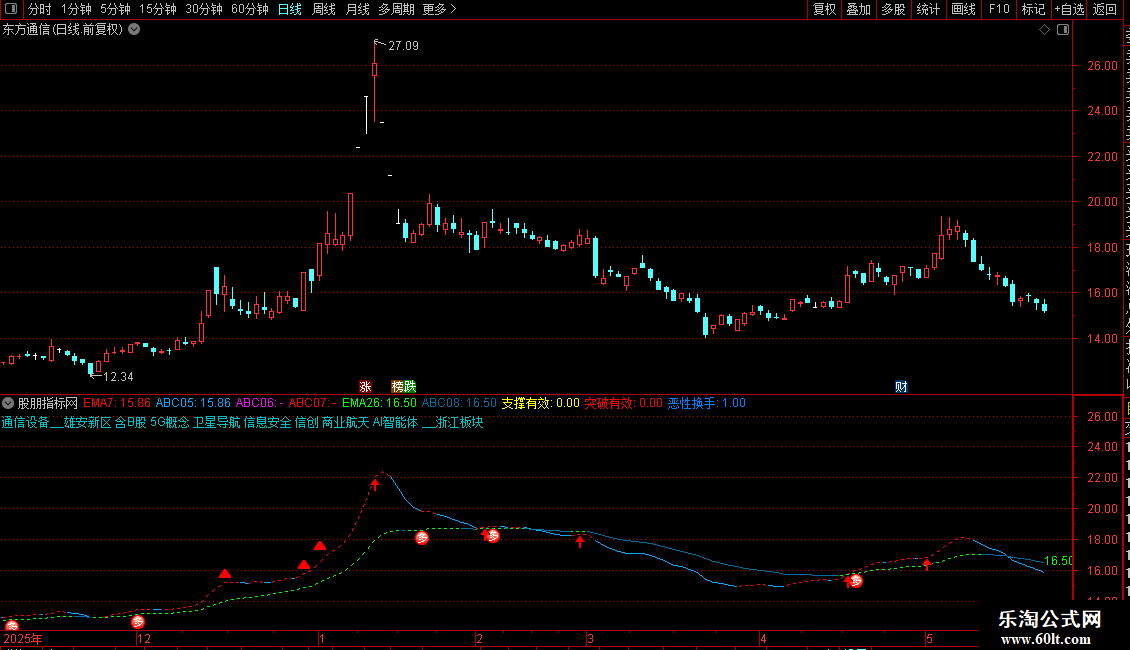Click the 财 financial marker icon
The width and height of the screenshot is (1130, 650).
(x=901, y=386)
